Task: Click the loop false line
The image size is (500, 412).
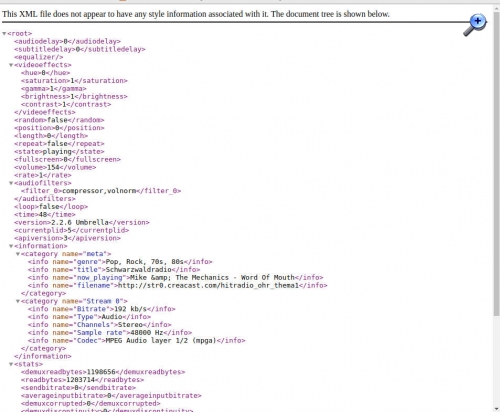Action: (x=51, y=207)
